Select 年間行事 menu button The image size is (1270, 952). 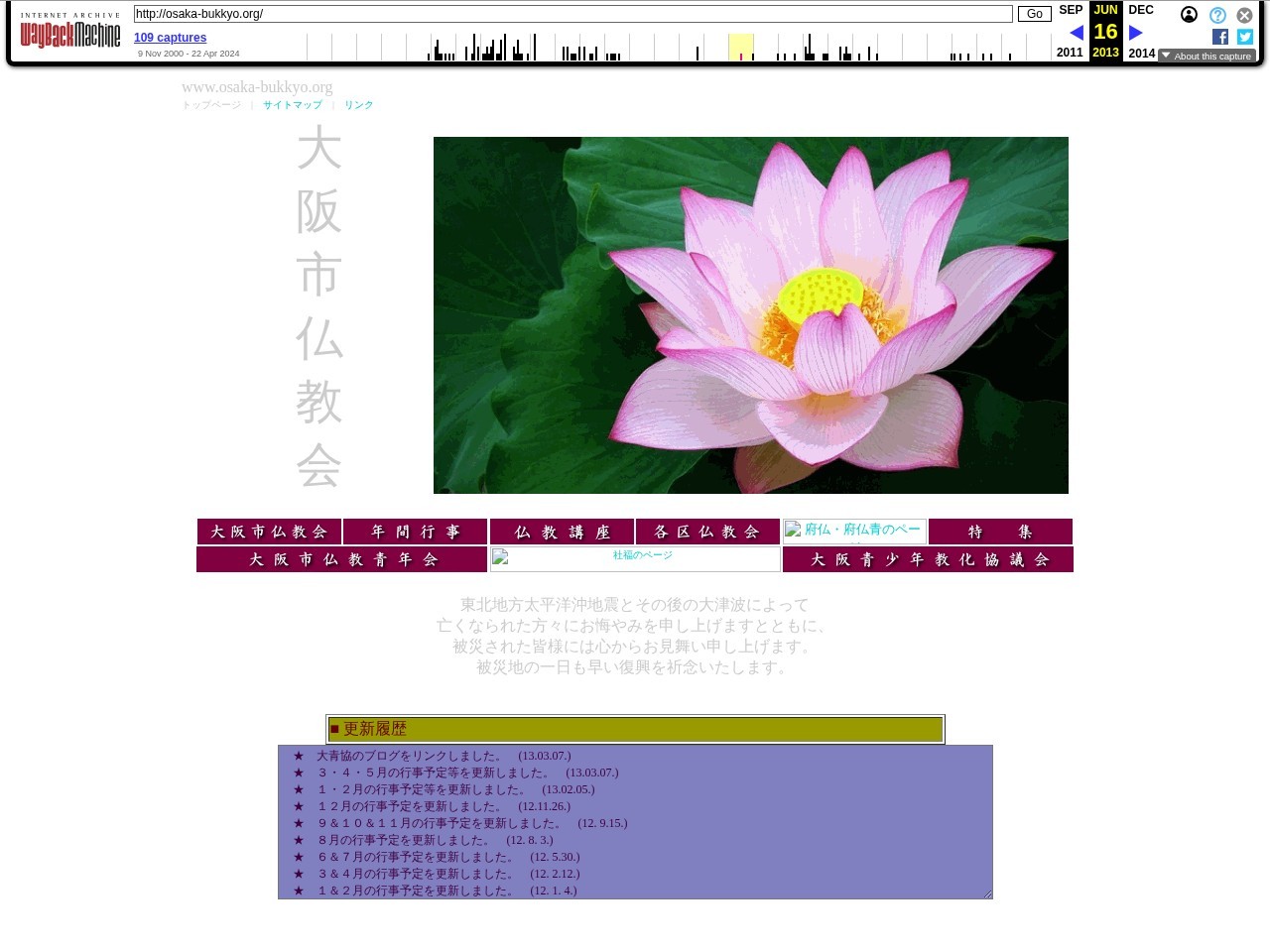click(x=415, y=532)
